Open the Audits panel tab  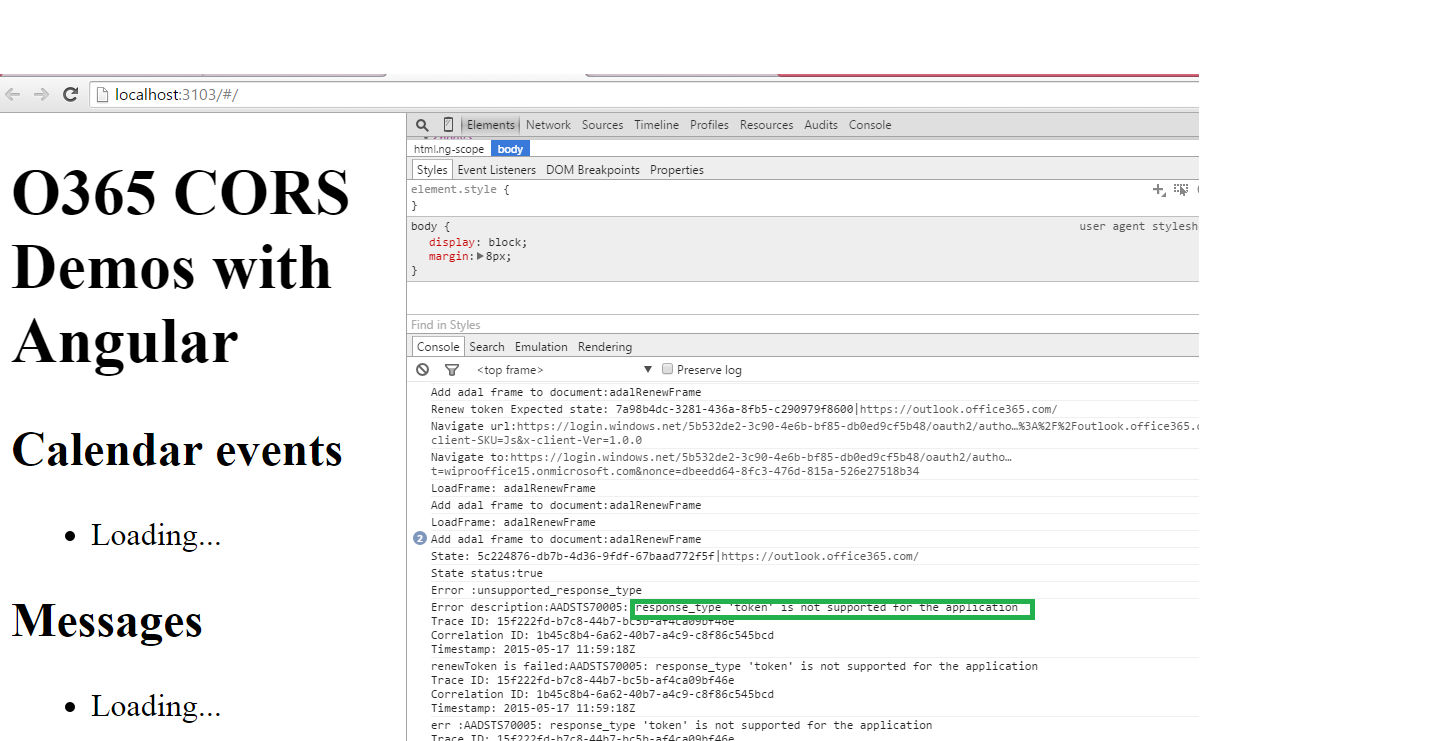pyautogui.click(x=821, y=125)
